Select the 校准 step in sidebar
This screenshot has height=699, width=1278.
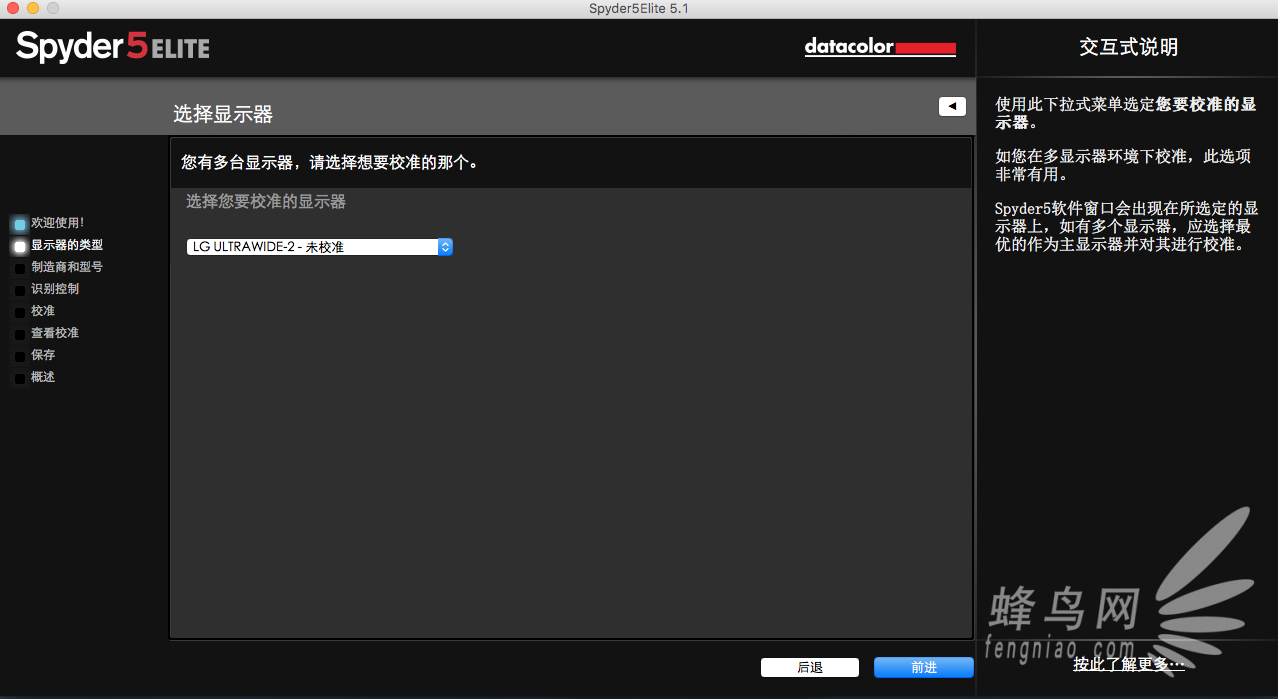(43, 311)
